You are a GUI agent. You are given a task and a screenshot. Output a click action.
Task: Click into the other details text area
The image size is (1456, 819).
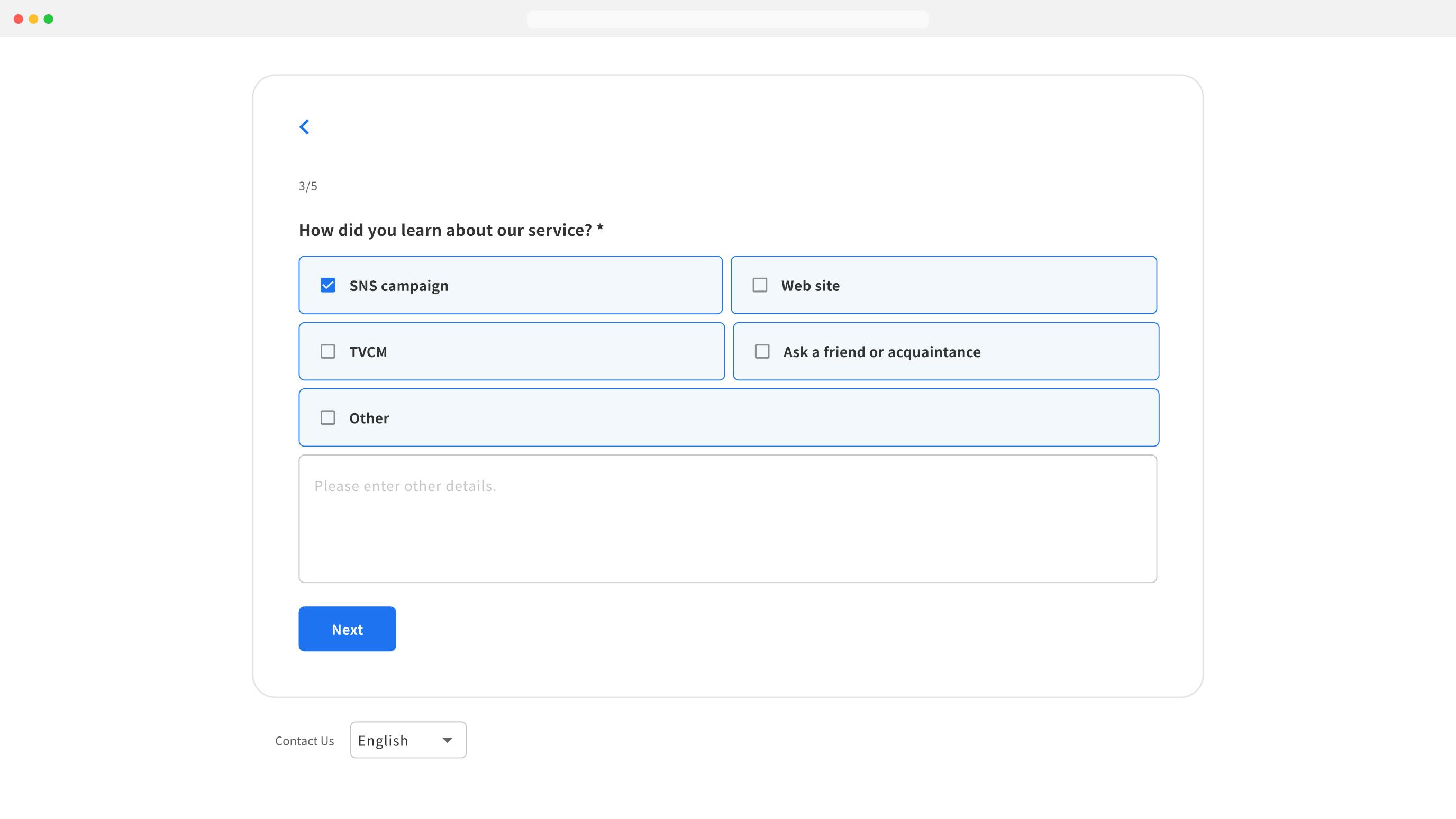728,519
